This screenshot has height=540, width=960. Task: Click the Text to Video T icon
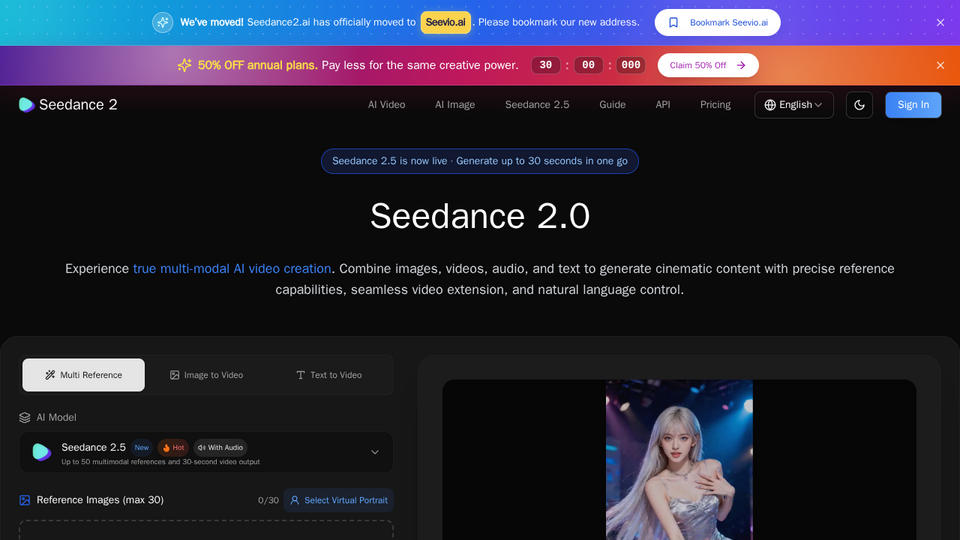[300, 375]
